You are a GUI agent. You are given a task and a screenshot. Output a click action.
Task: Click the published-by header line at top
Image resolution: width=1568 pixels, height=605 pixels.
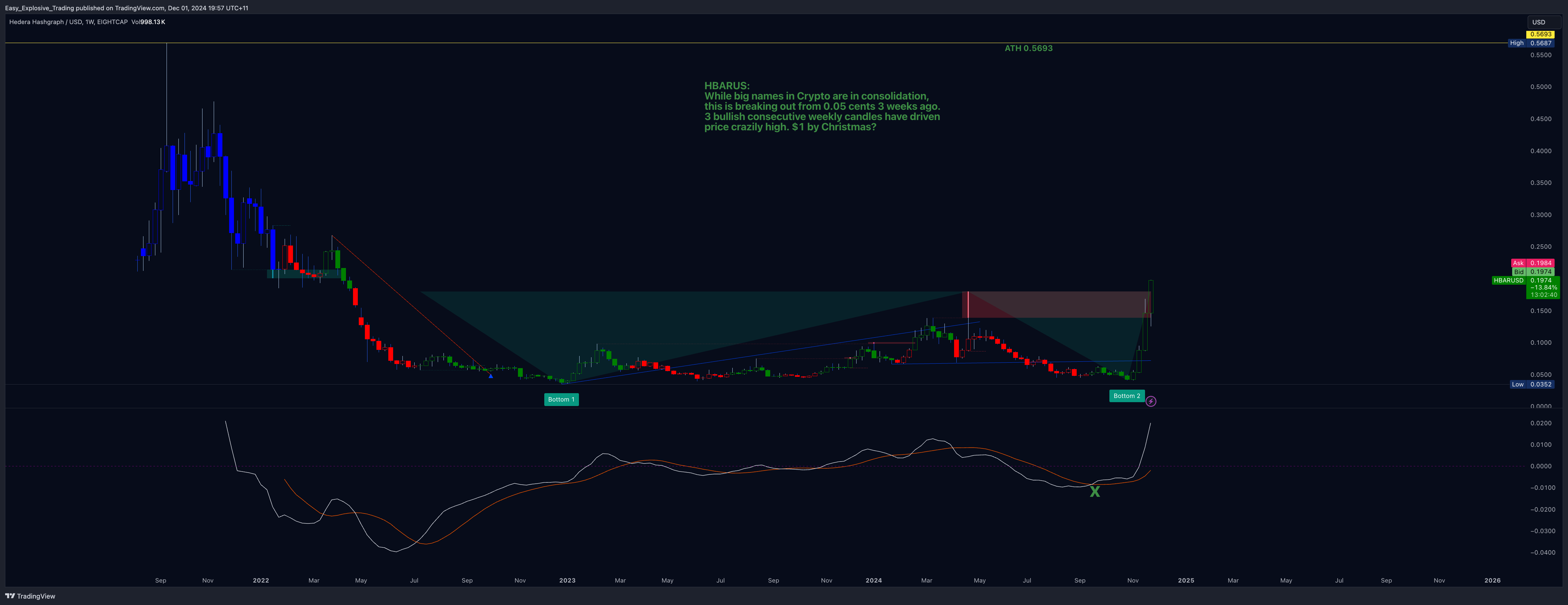click(x=127, y=8)
